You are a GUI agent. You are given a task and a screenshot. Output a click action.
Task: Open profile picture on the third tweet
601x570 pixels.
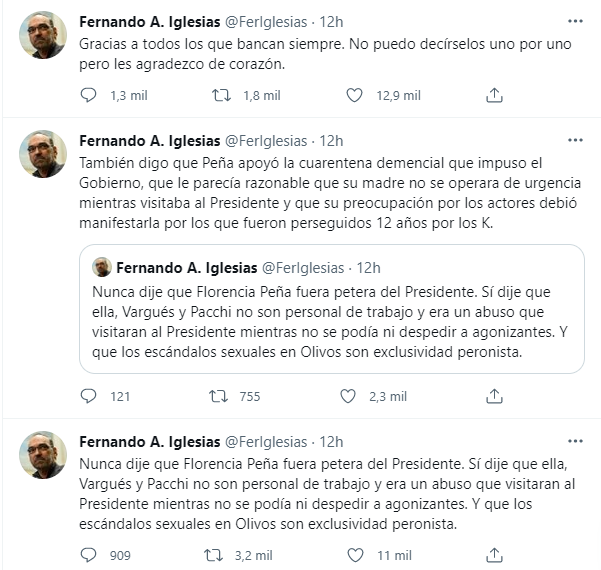pyautogui.click(x=43, y=455)
